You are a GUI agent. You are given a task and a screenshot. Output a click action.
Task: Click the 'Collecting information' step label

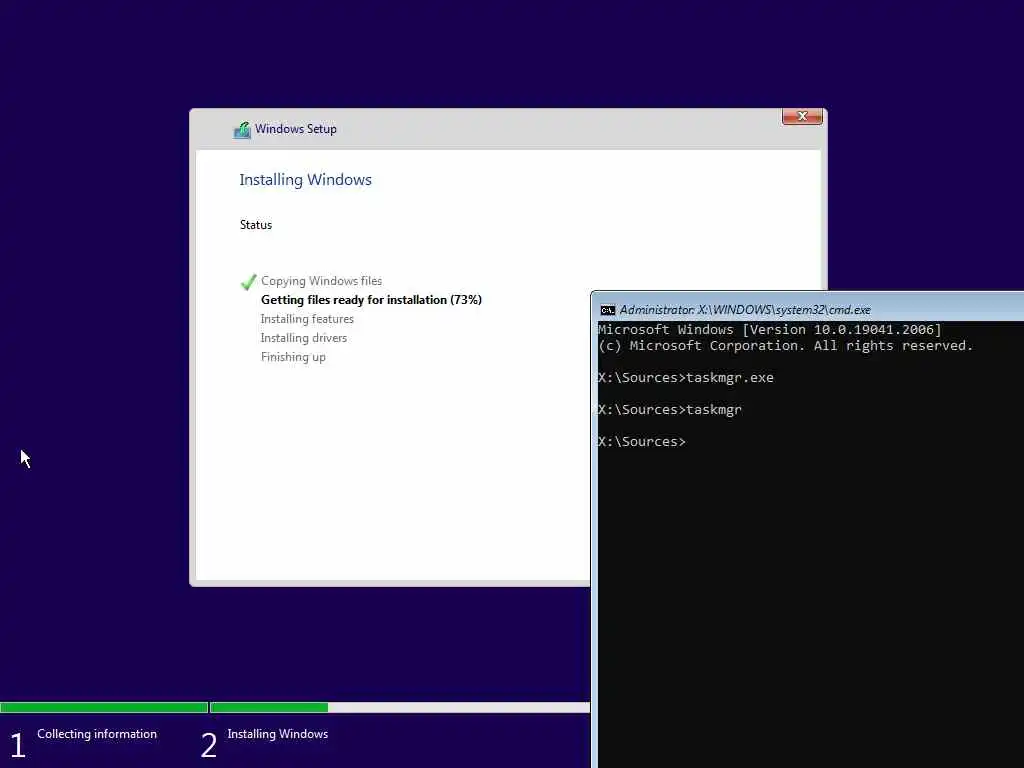point(97,734)
